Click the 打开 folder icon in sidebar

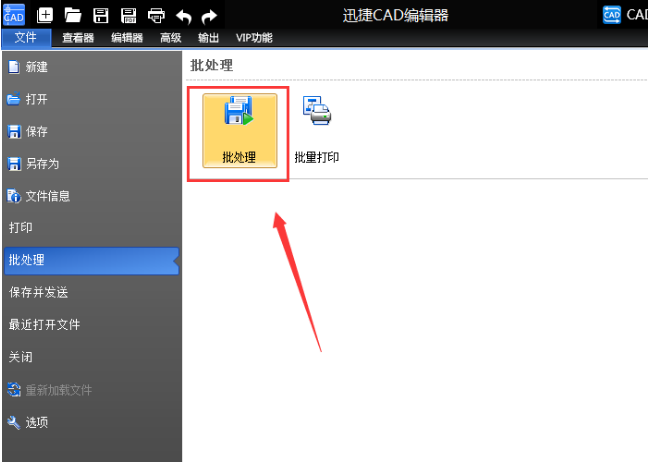point(13,98)
